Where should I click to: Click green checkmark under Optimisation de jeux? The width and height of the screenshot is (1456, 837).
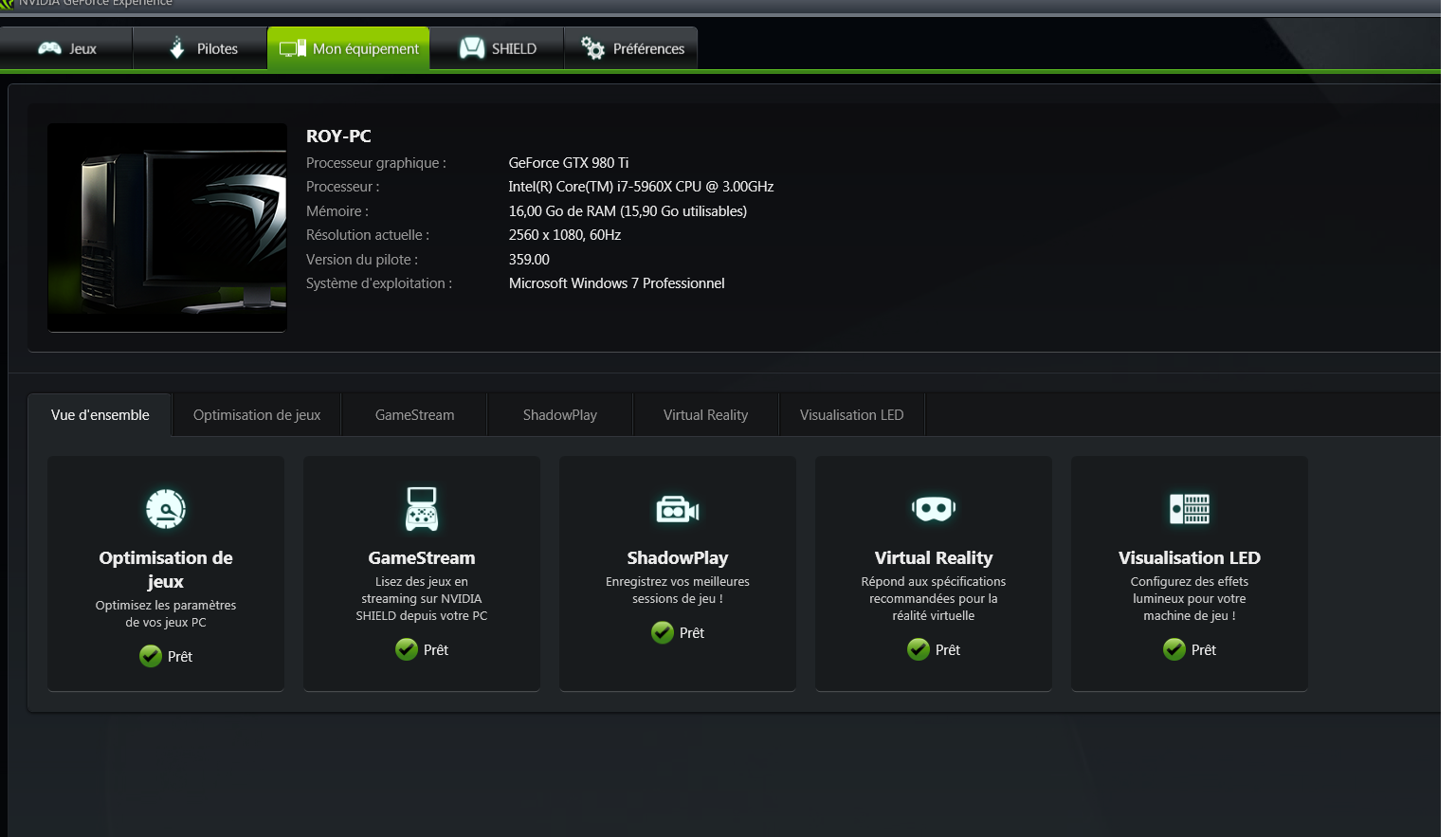pos(151,656)
